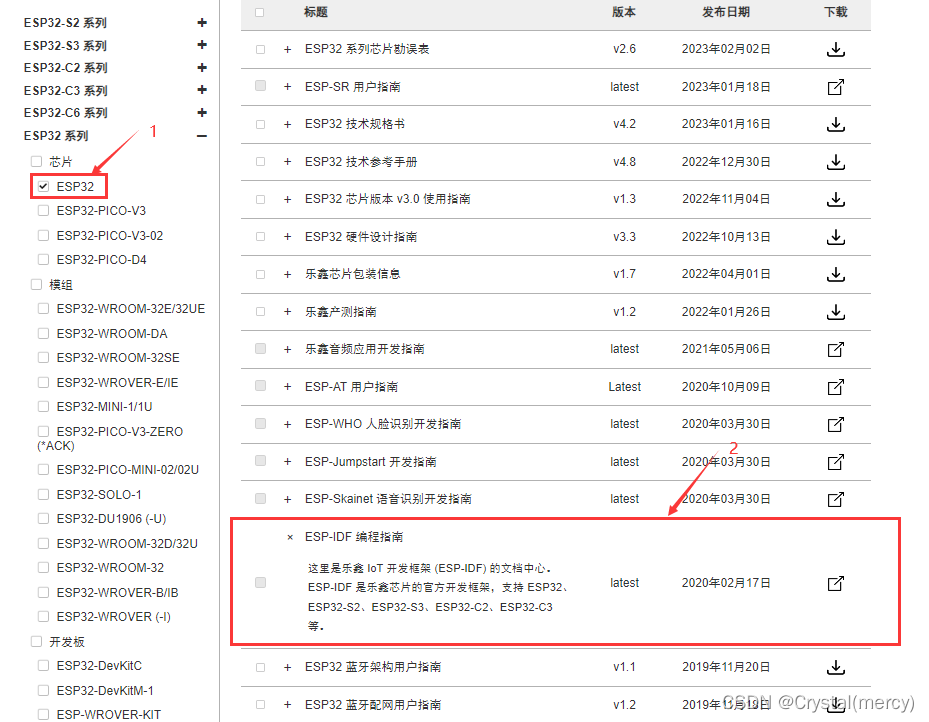Expand details of 乐鑫产测指南 row

point(287,312)
